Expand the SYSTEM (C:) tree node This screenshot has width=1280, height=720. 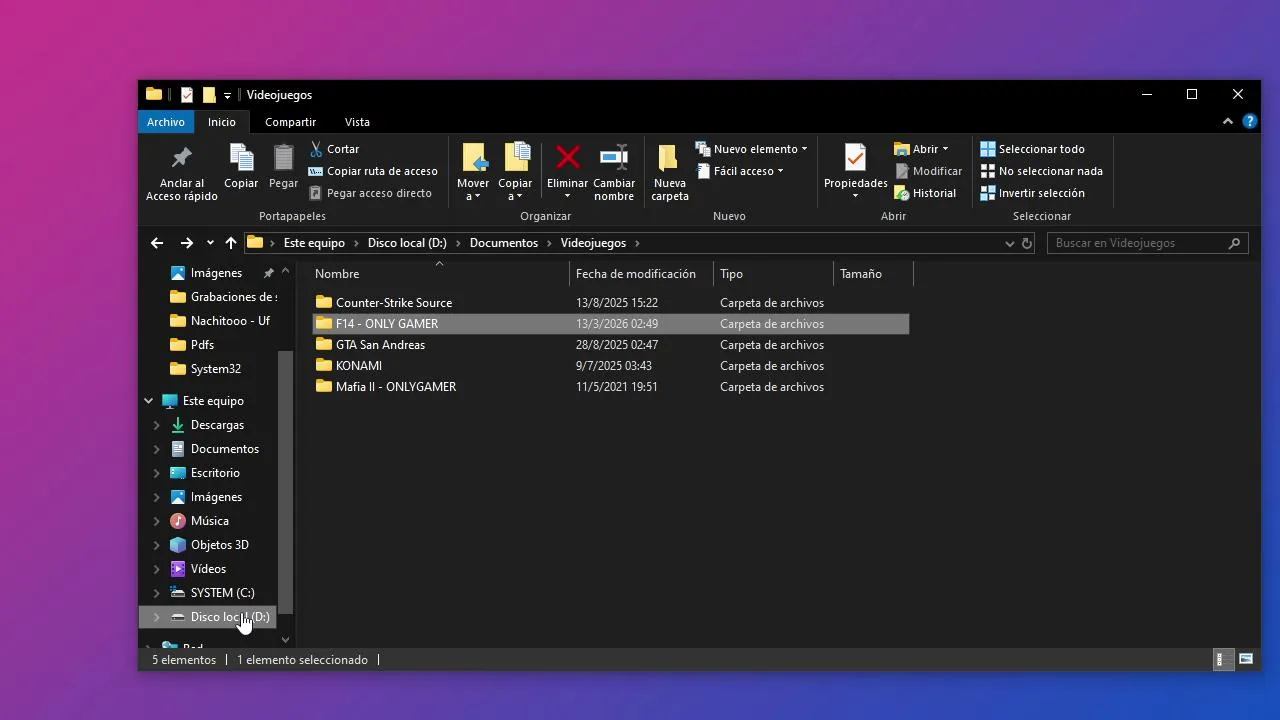click(157, 593)
